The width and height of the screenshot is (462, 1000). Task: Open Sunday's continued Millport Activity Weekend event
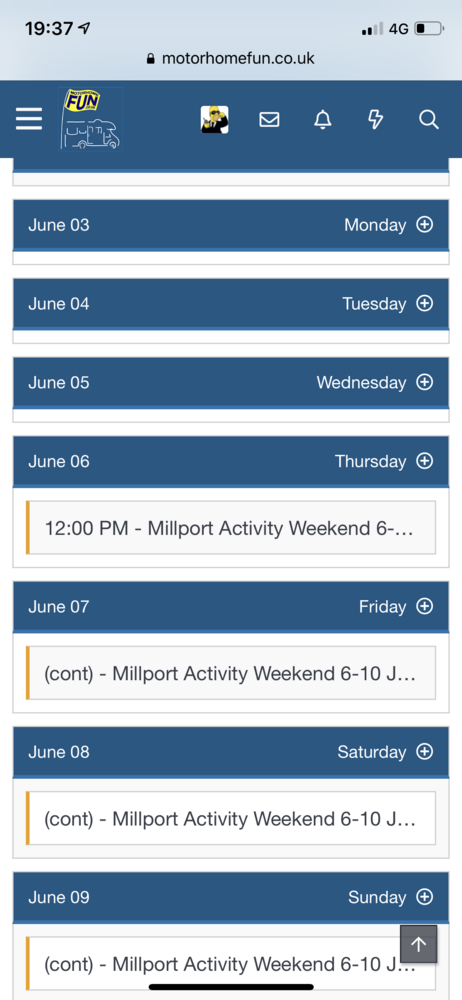coord(231,964)
